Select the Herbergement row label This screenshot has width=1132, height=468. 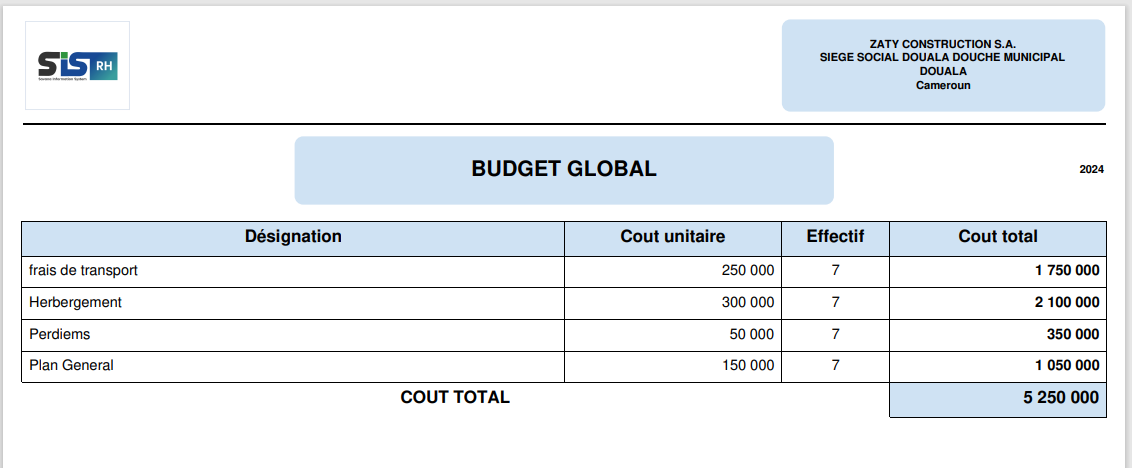pos(75,303)
